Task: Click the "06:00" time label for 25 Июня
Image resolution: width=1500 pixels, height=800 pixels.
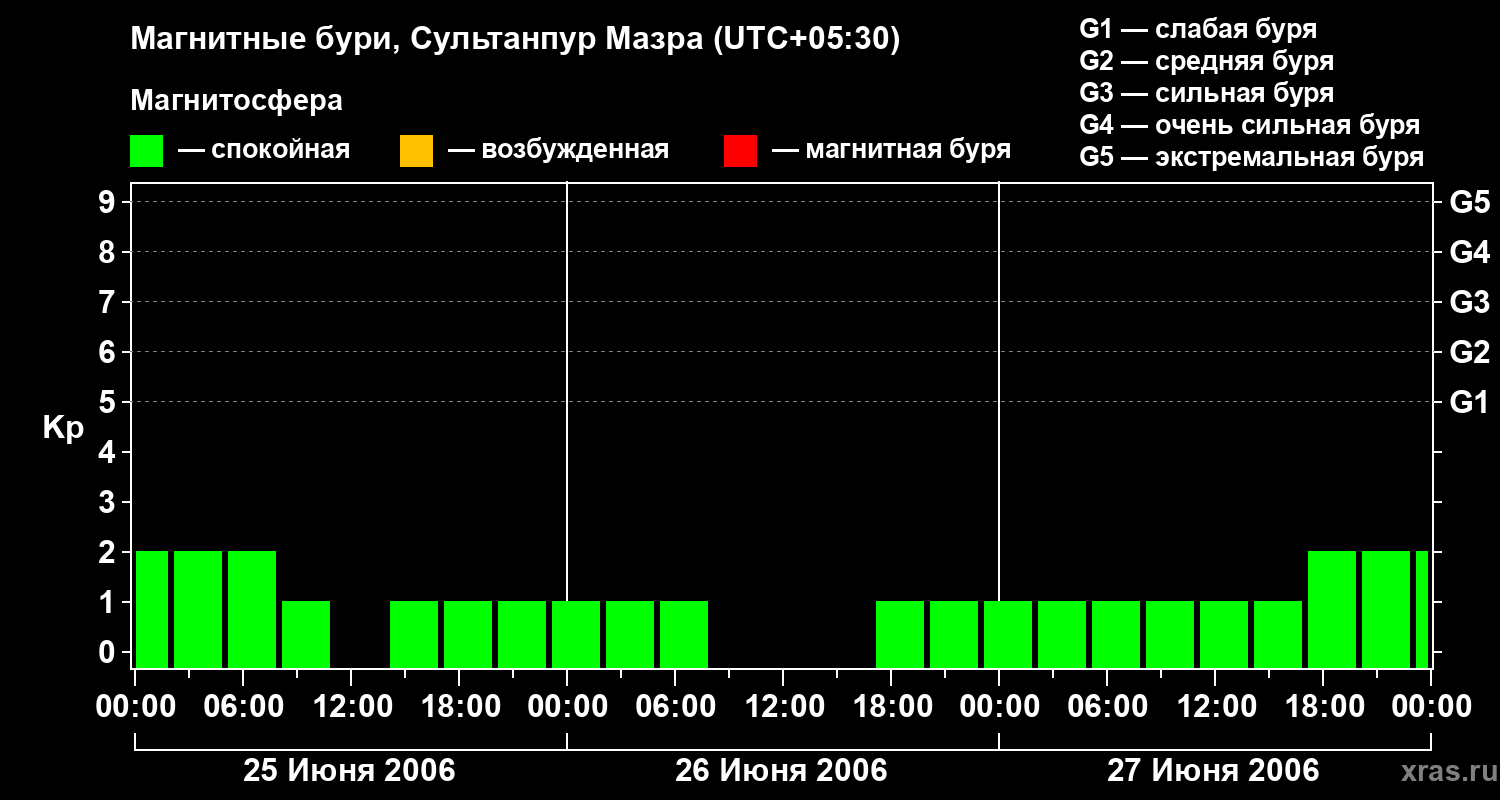Action: click(x=243, y=706)
